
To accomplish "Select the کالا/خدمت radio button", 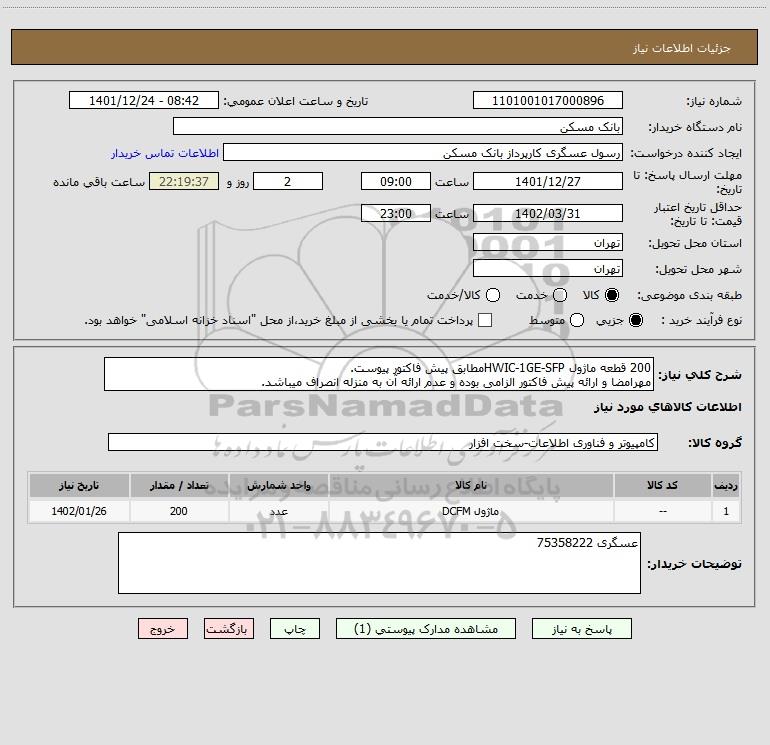I will (x=493, y=295).
